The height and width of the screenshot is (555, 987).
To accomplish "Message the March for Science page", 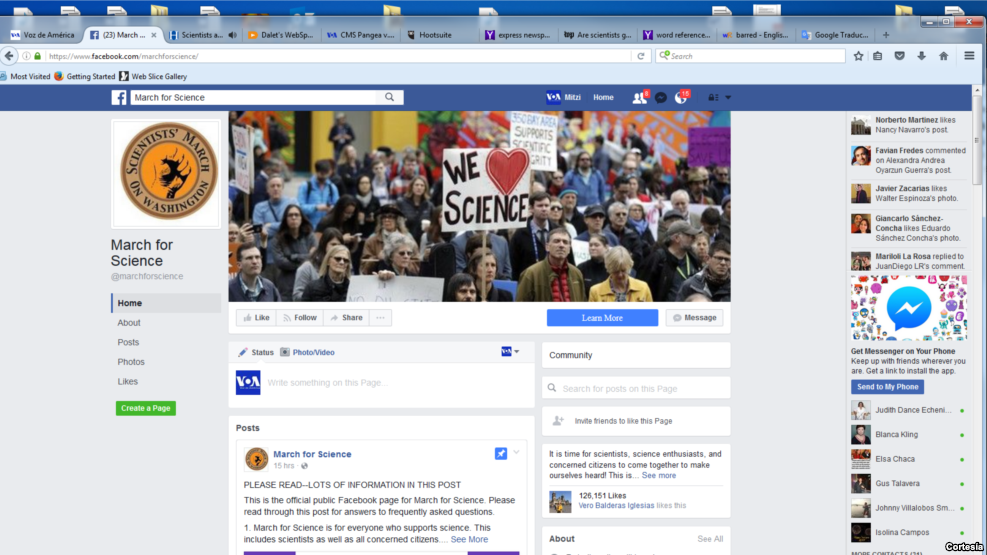I will 694,318.
